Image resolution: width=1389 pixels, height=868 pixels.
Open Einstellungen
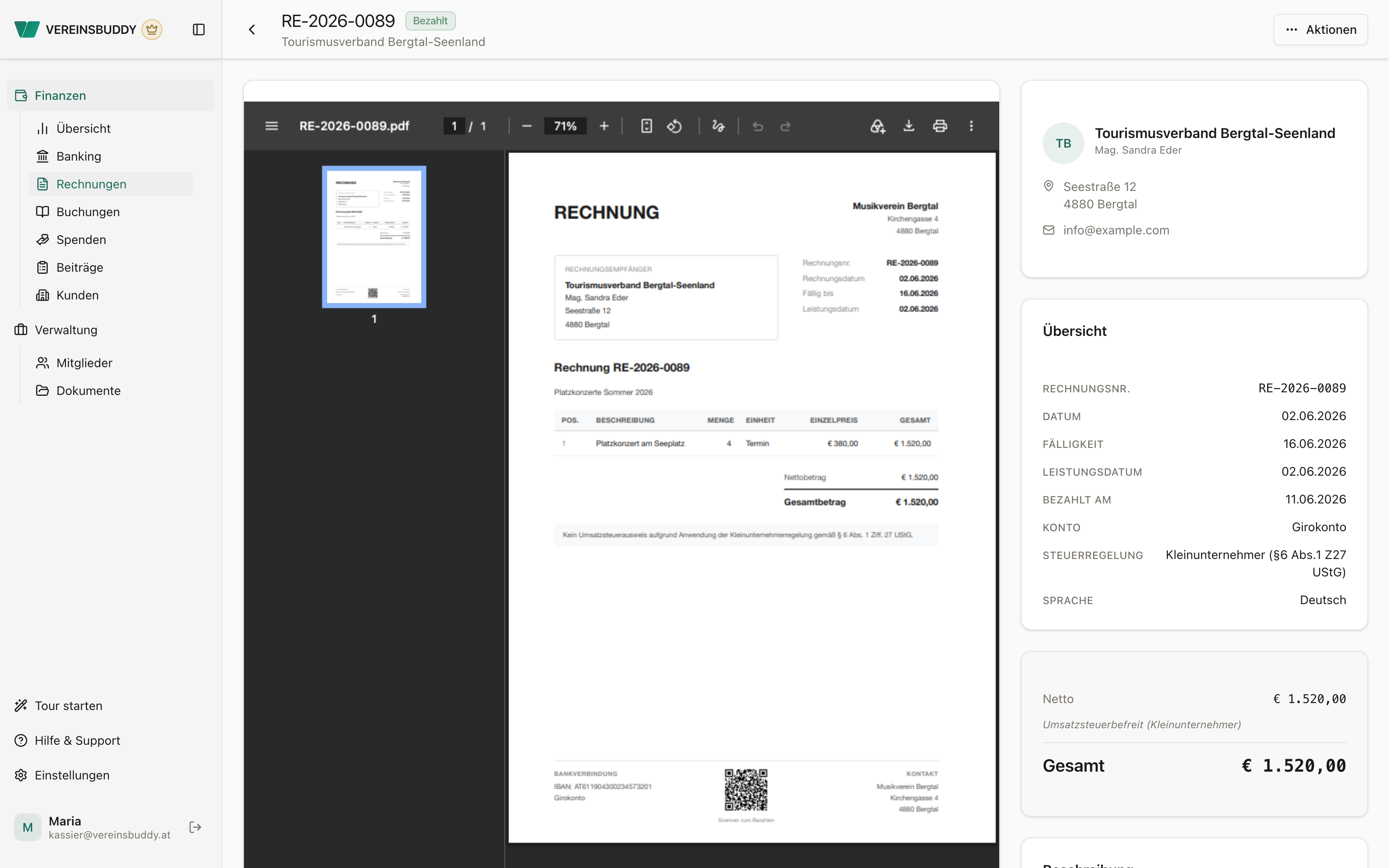pyautogui.click(x=111, y=775)
